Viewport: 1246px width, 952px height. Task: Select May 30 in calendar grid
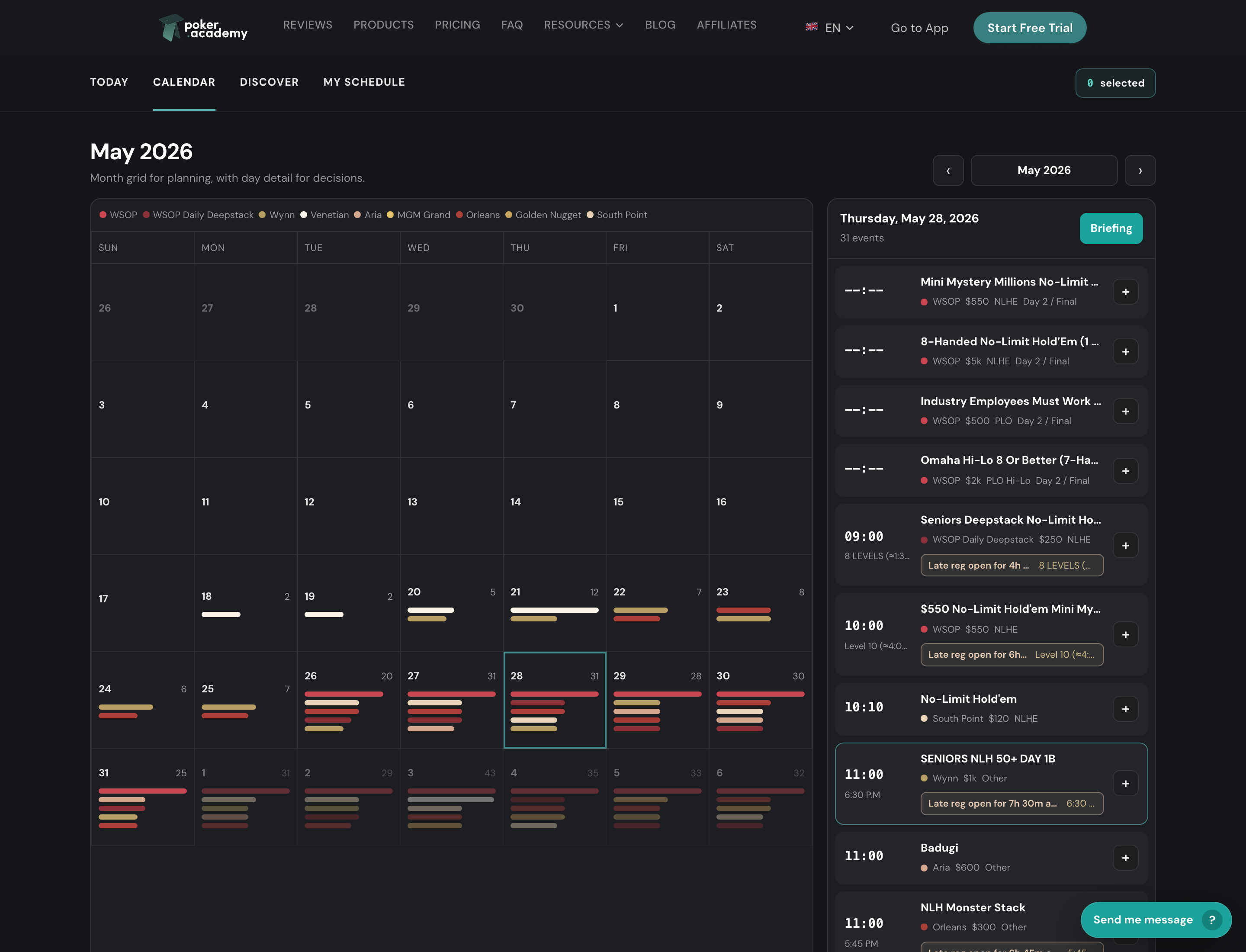pyautogui.click(x=761, y=700)
